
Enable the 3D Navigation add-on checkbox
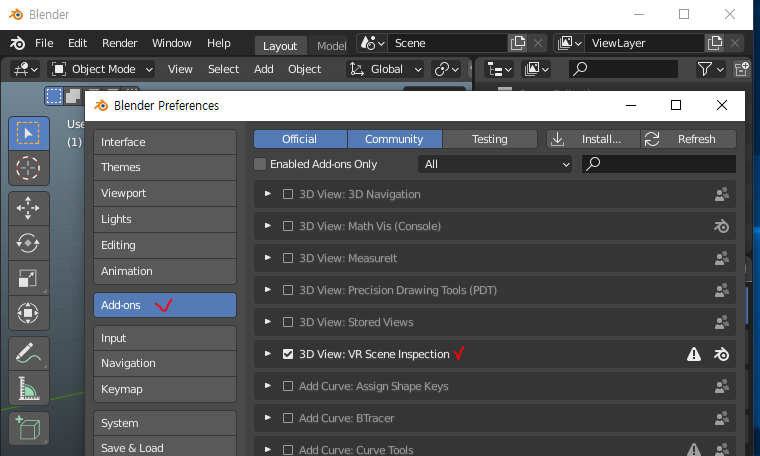coord(288,194)
